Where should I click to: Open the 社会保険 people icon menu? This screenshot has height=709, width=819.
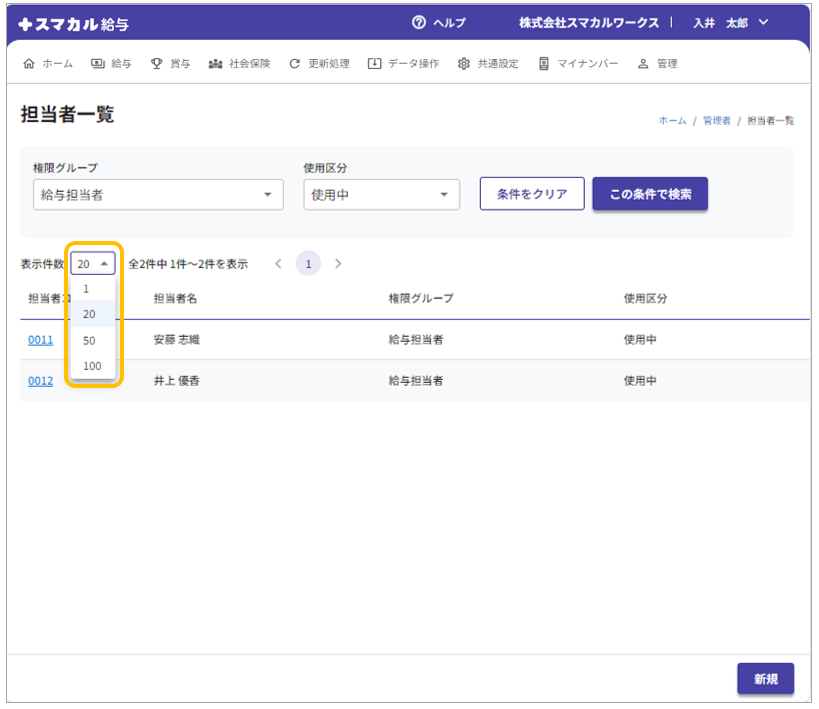[215, 64]
